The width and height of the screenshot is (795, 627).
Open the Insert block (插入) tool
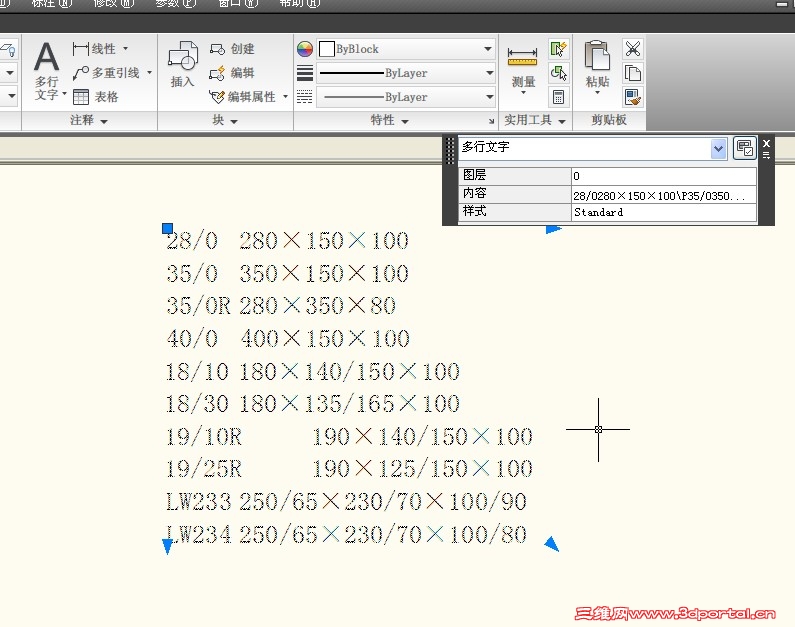click(183, 64)
